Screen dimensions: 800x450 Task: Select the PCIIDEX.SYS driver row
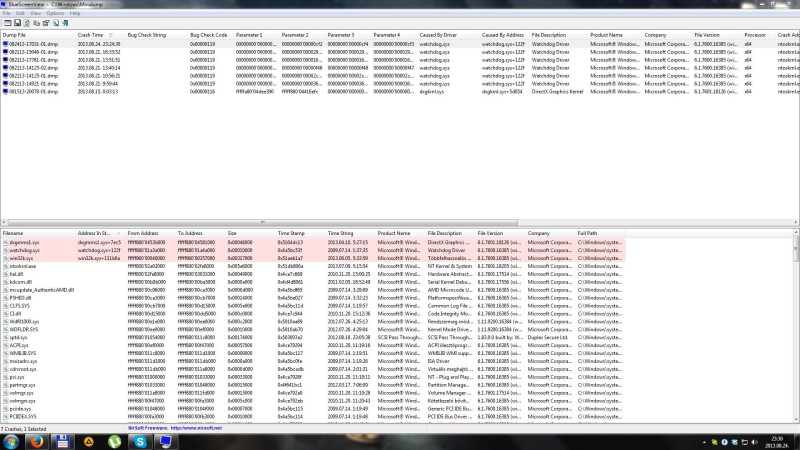point(313,417)
